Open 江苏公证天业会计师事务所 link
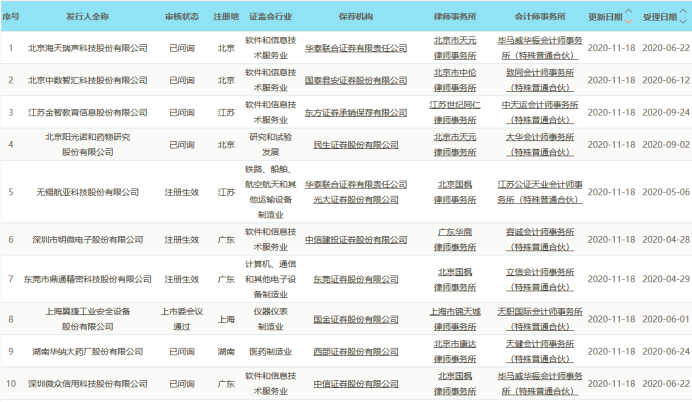692x402 pixels. 540,192
